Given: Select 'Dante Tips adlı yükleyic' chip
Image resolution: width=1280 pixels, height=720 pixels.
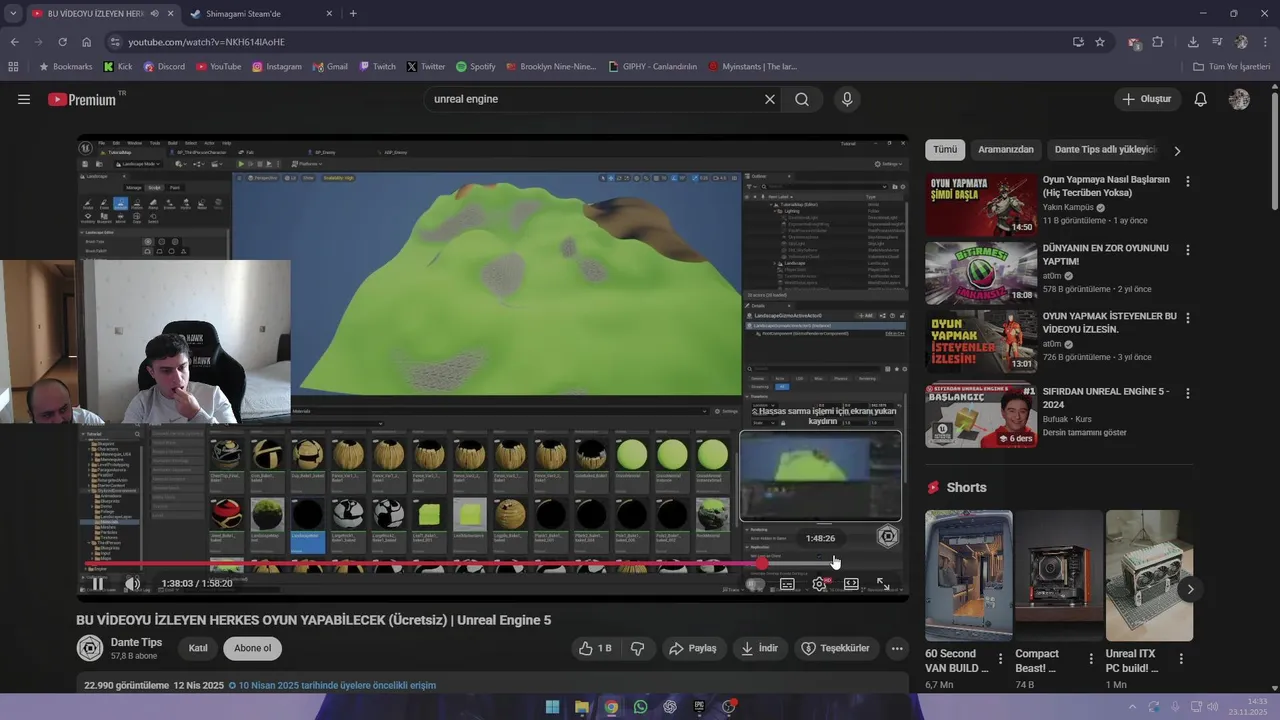Looking at the screenshot, I should click(x=1105, y=149).
